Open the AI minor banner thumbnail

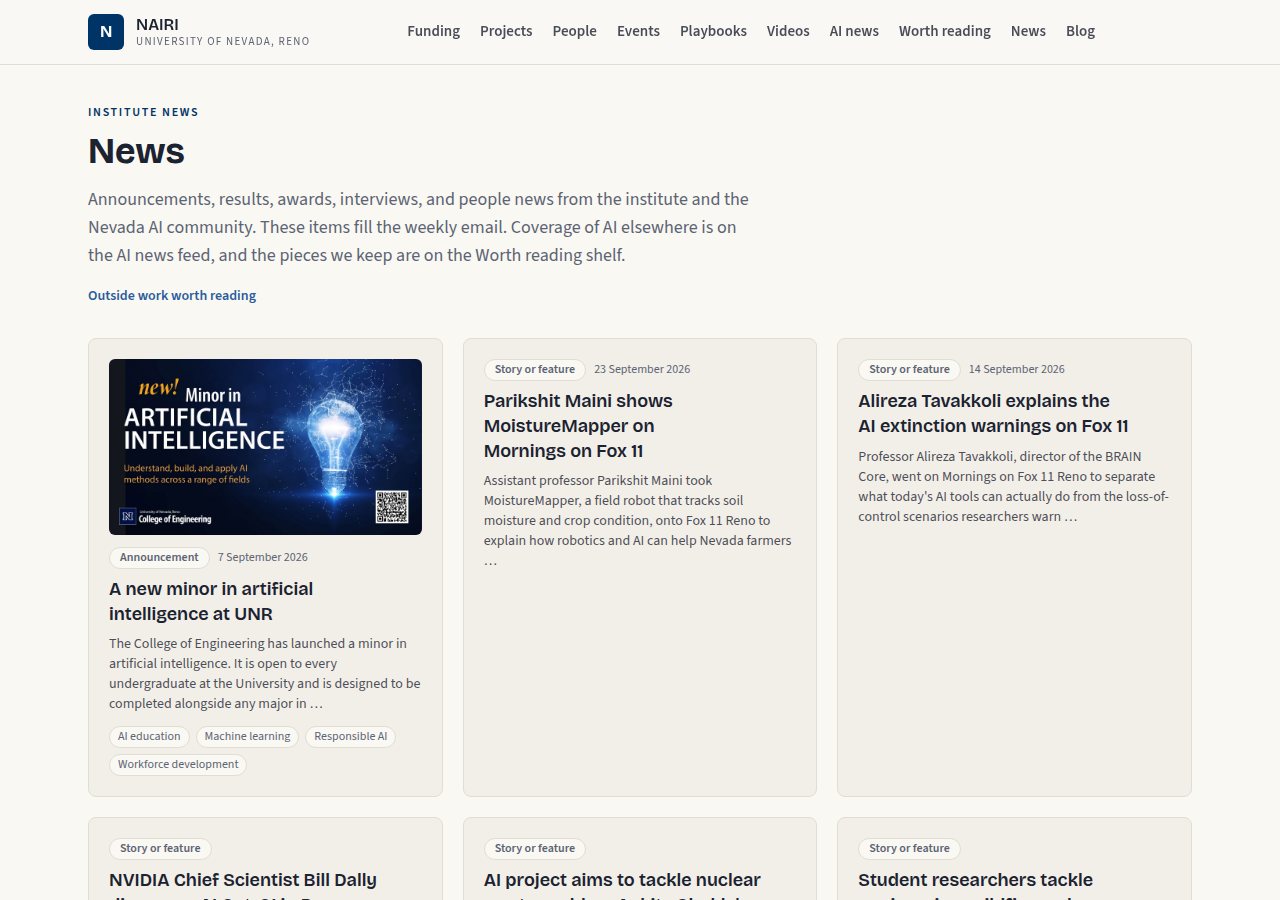(x=265, y=447)
